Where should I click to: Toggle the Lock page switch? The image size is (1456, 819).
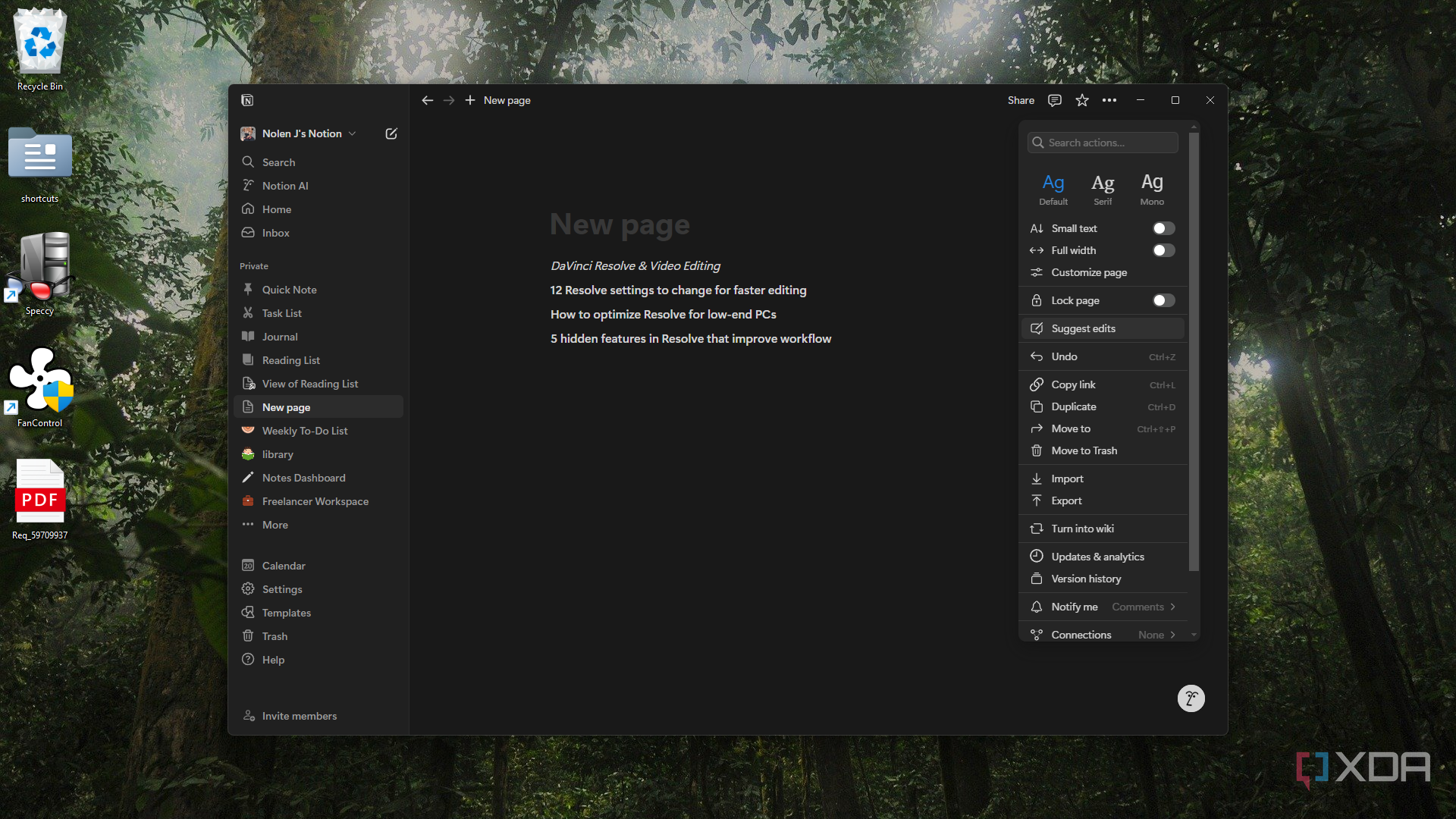pyautogui.click(x=1164, y=300)
